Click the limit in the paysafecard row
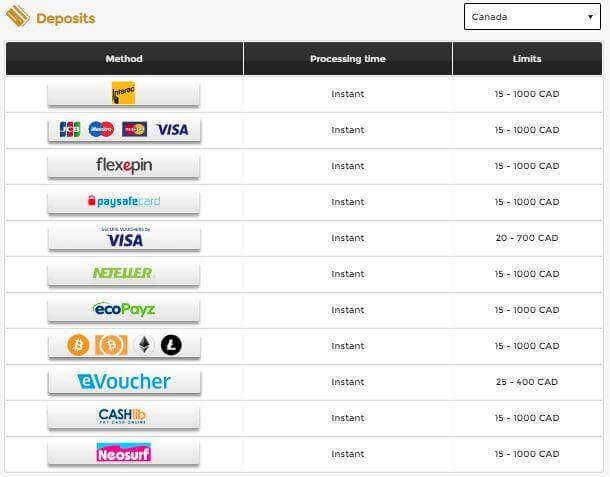Image resolution: width=610 pixels, height=477 pixels. tap(527, 202)
